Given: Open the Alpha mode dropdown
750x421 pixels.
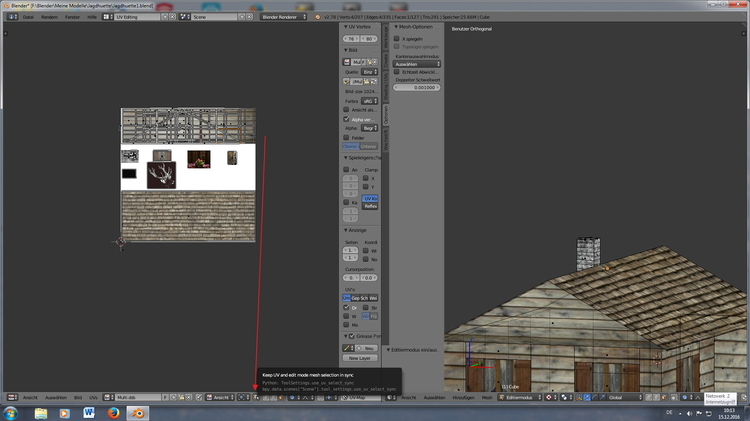Looking at the screenshot, I should [369, 128].
